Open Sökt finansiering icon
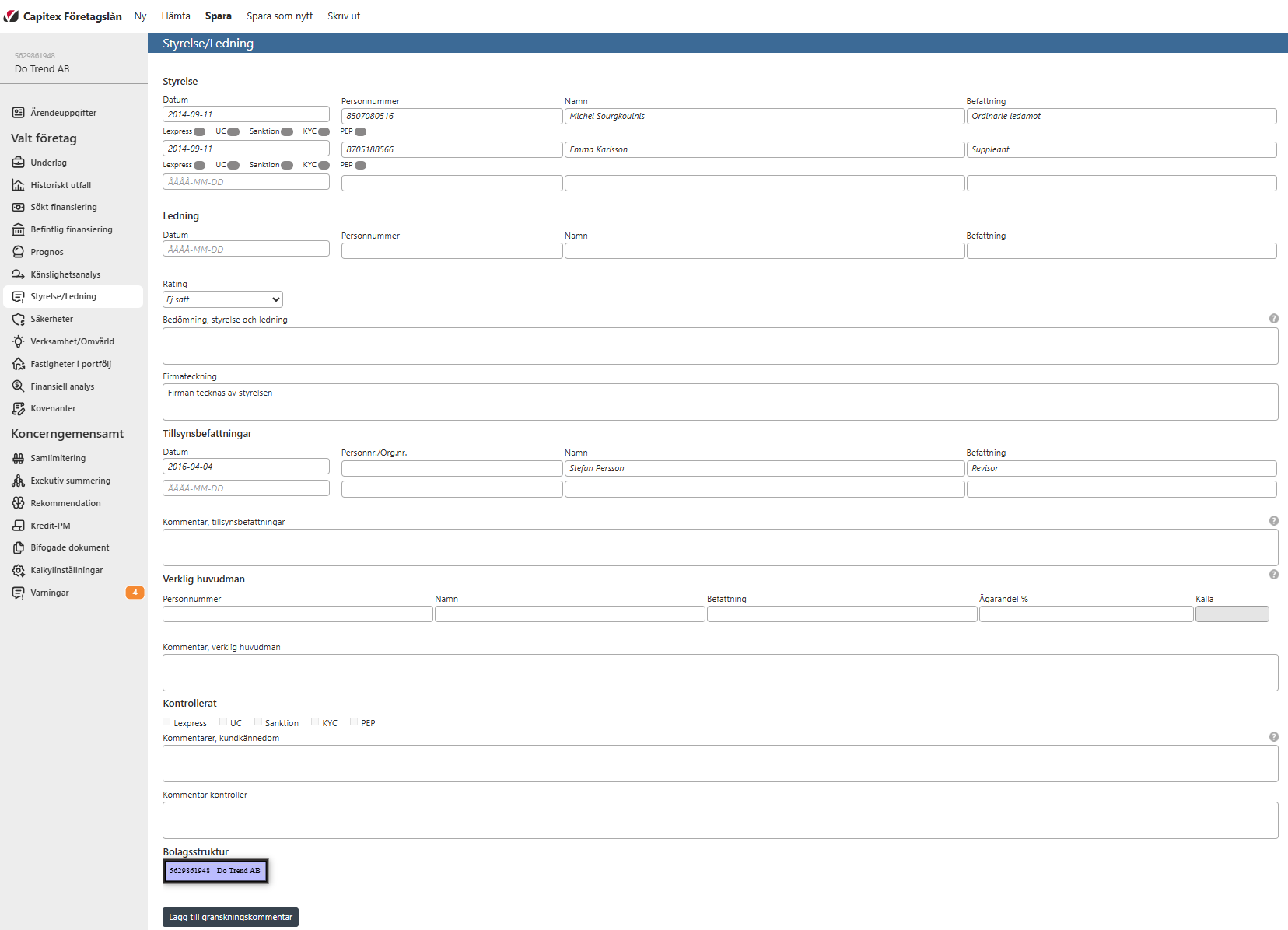This screenshot has width=1288, height=930. pyautogui.click(x=18, y=207)
